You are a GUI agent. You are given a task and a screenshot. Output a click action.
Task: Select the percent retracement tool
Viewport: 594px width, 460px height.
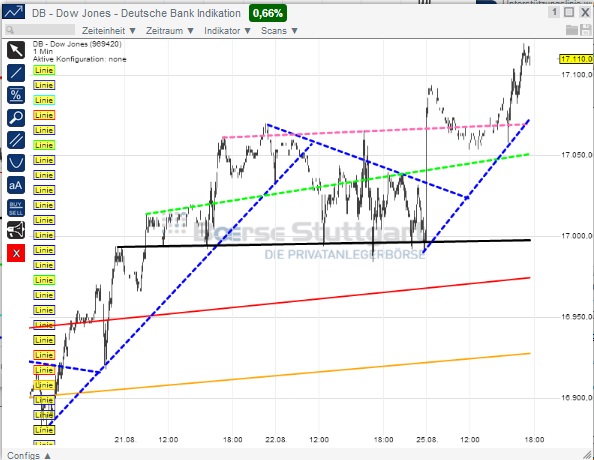(16, 95)
